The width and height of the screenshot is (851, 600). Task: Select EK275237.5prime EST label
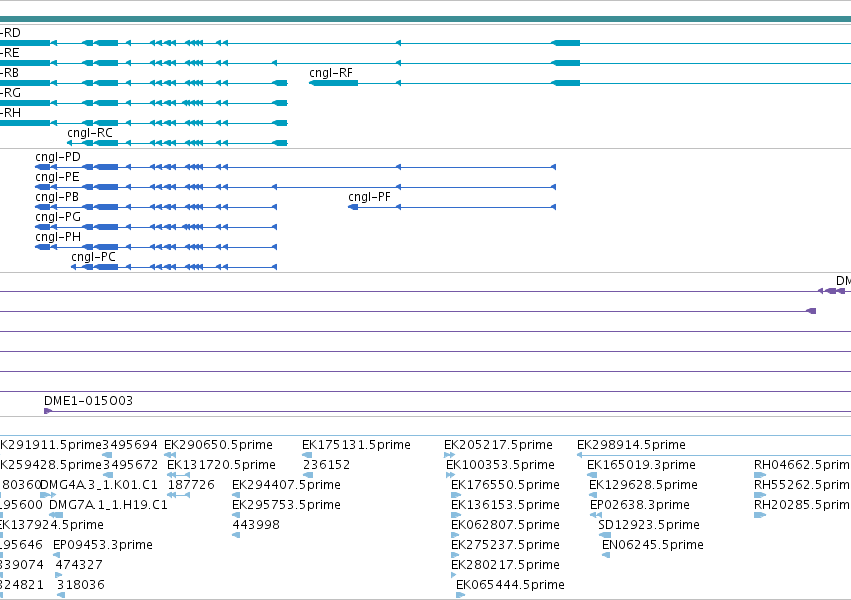click(505, 545)
